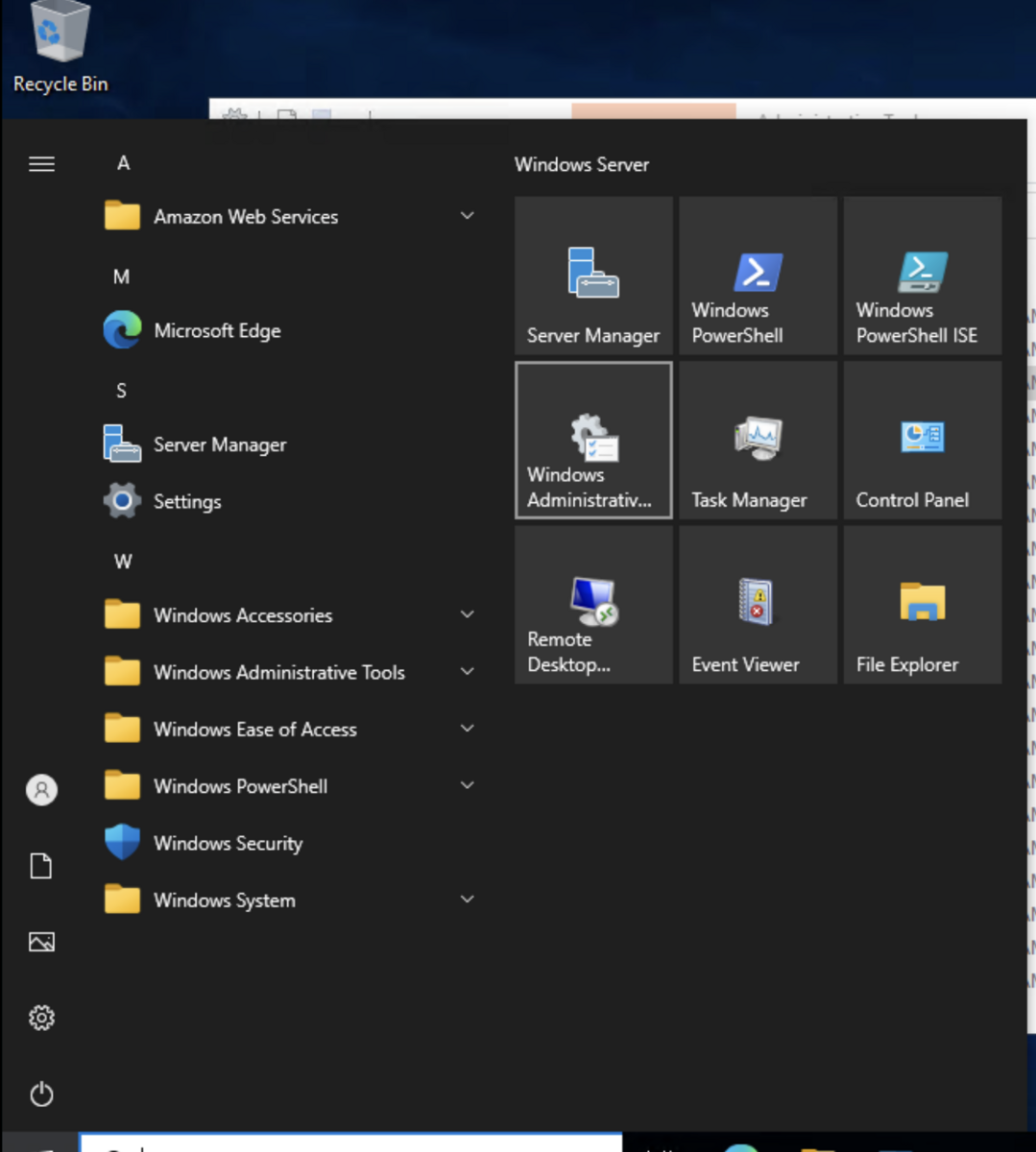This screenshot has width=1036, height=1152.
Task: Click the letter A section header
Action: 123,163
